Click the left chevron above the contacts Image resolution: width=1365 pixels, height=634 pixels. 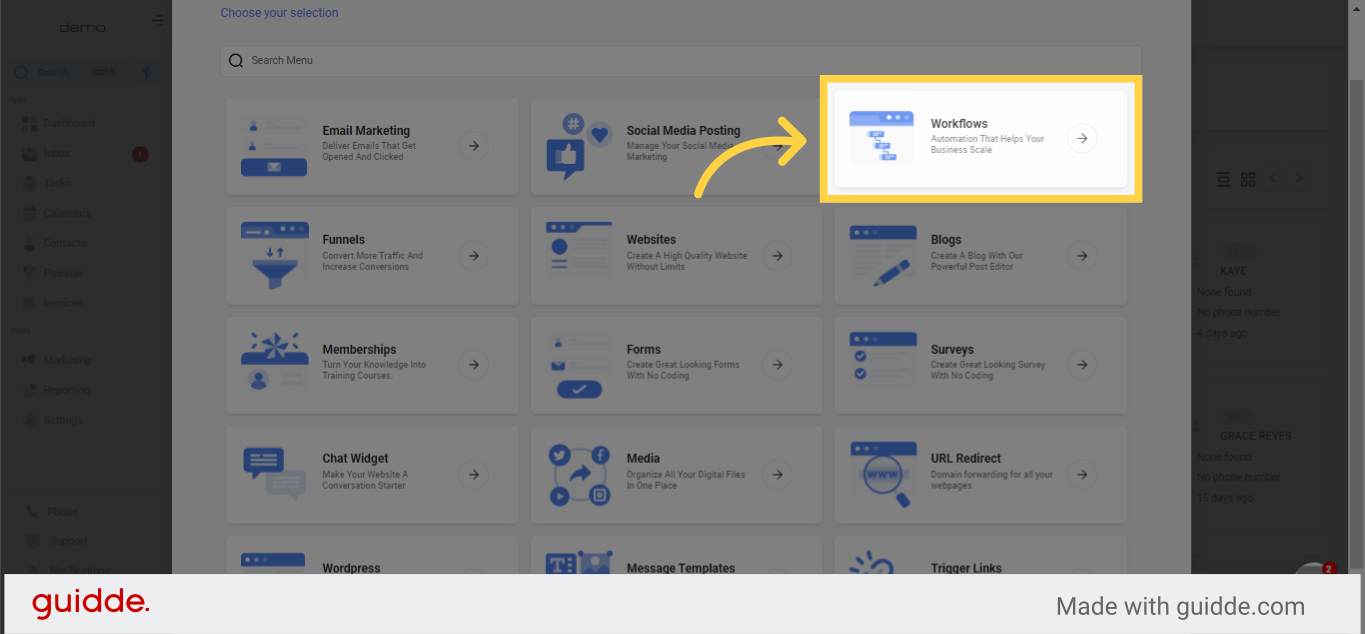[x=1272, y=178]
